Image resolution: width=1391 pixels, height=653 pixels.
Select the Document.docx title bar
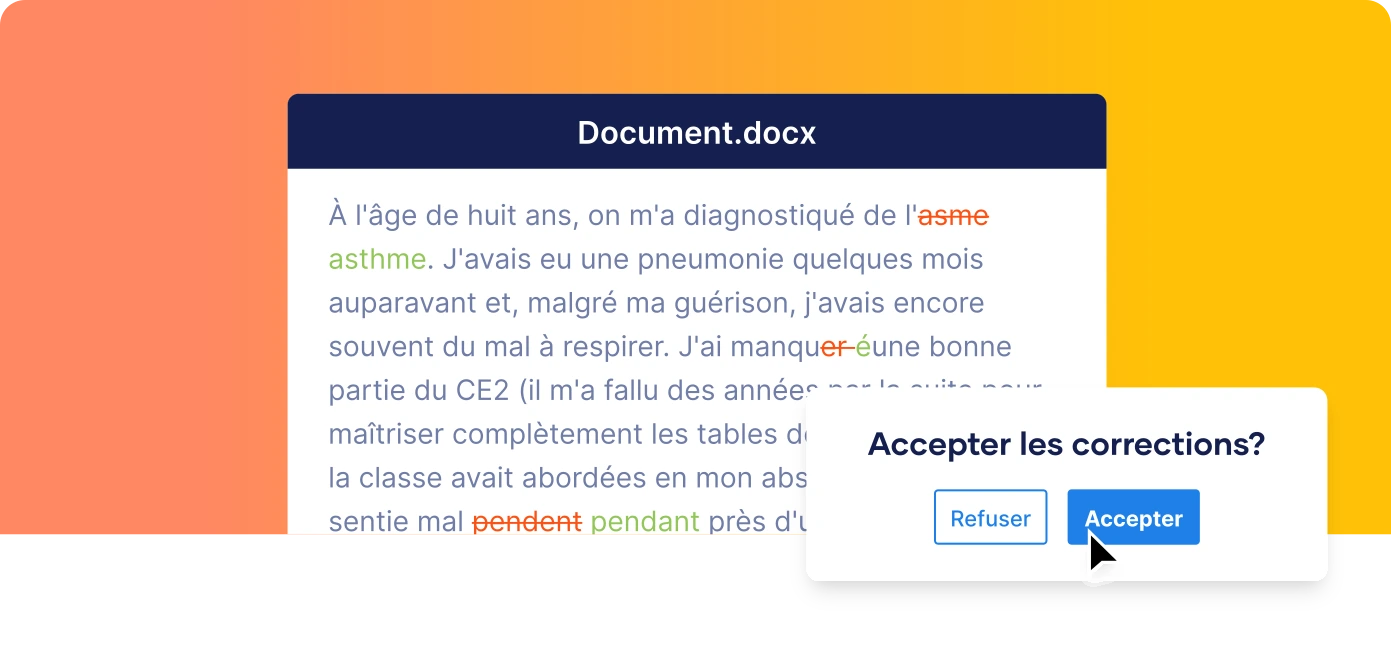click(697, 132)
